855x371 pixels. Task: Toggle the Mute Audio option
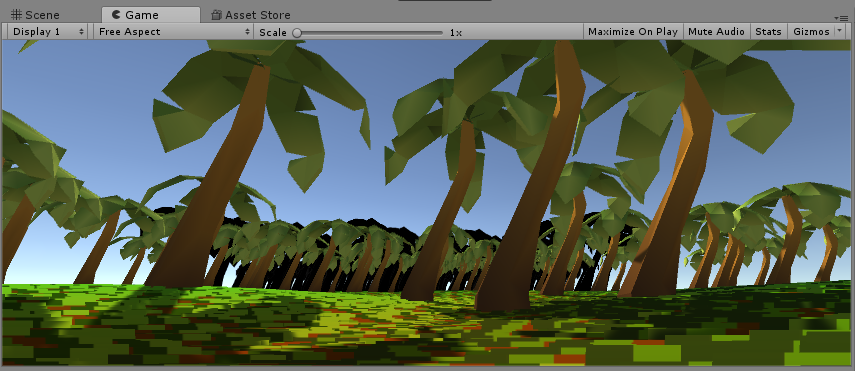716,32
